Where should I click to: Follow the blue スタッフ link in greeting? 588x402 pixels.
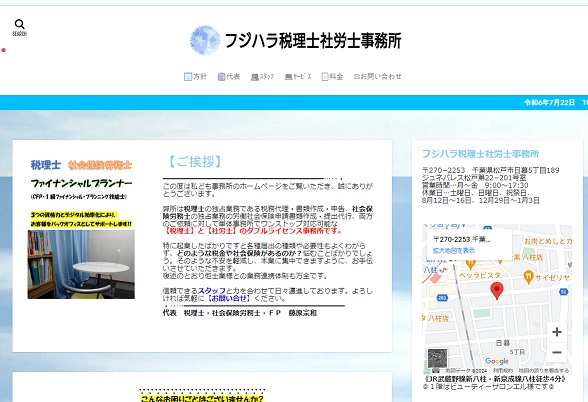(x=212, y=291)
